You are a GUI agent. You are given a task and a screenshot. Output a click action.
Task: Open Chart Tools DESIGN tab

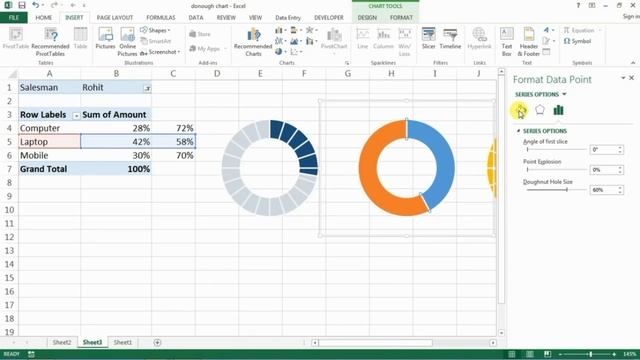pyautogui.click(x=367, y=18)
